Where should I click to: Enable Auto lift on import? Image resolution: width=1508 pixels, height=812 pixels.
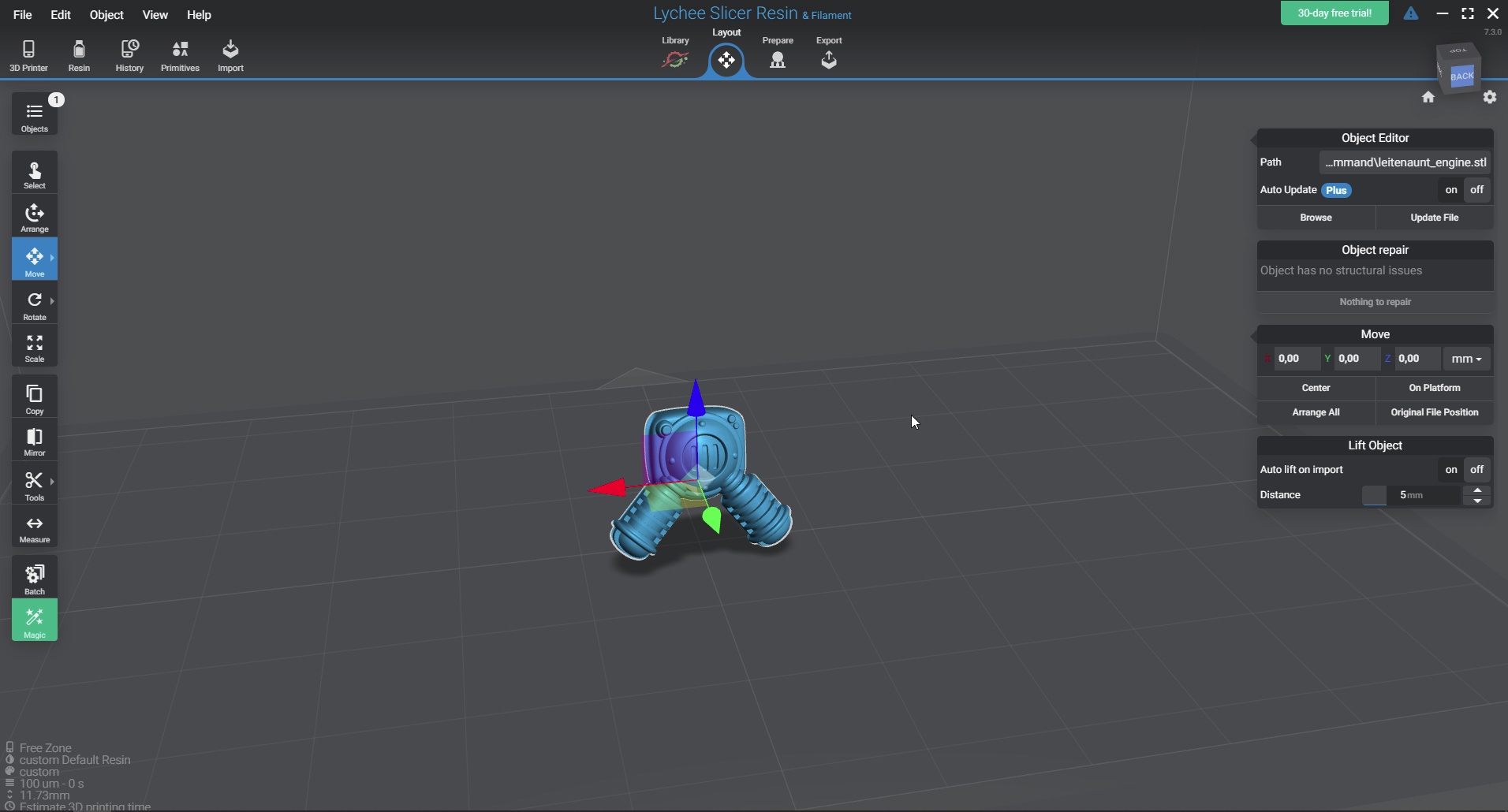(x=1450, y=469)
